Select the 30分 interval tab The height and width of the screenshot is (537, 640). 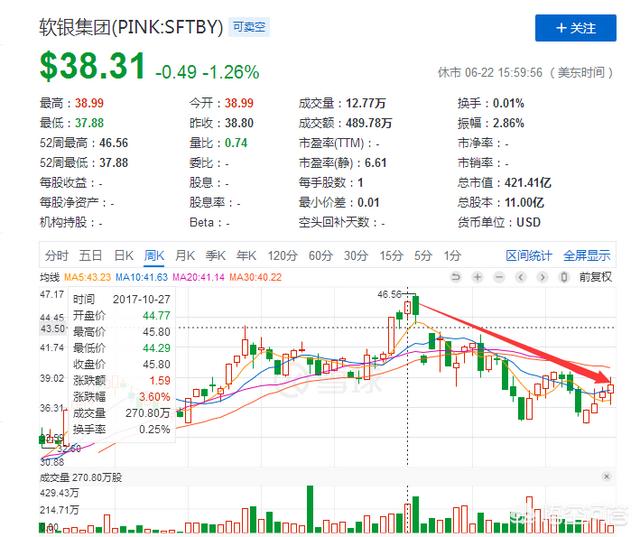point(356,256)
